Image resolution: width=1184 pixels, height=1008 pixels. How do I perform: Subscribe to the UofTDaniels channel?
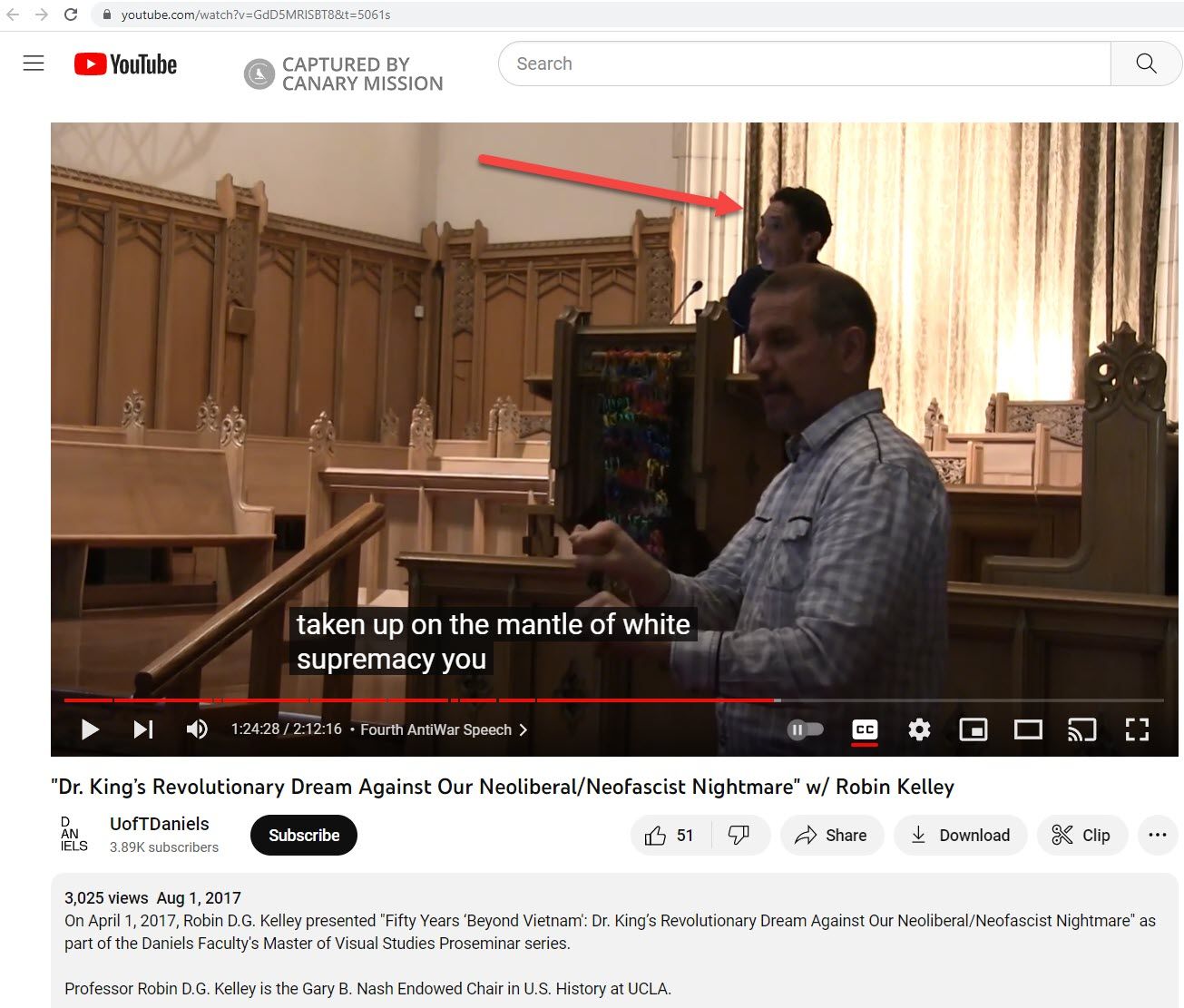(x=303, y=836)
